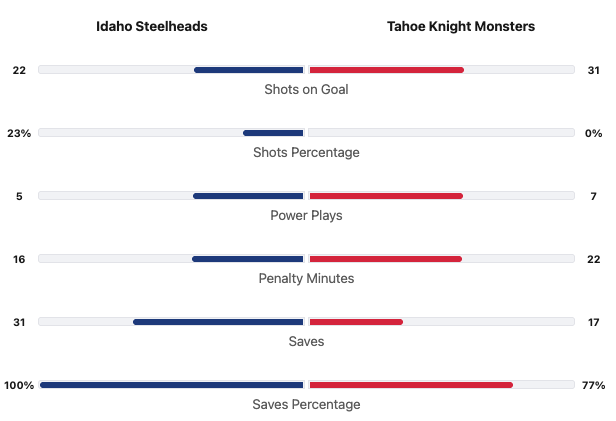Viewport: 616px width, 421px height.
Task: Click the red Saves Percentage bar
Action: coord(411,385)
